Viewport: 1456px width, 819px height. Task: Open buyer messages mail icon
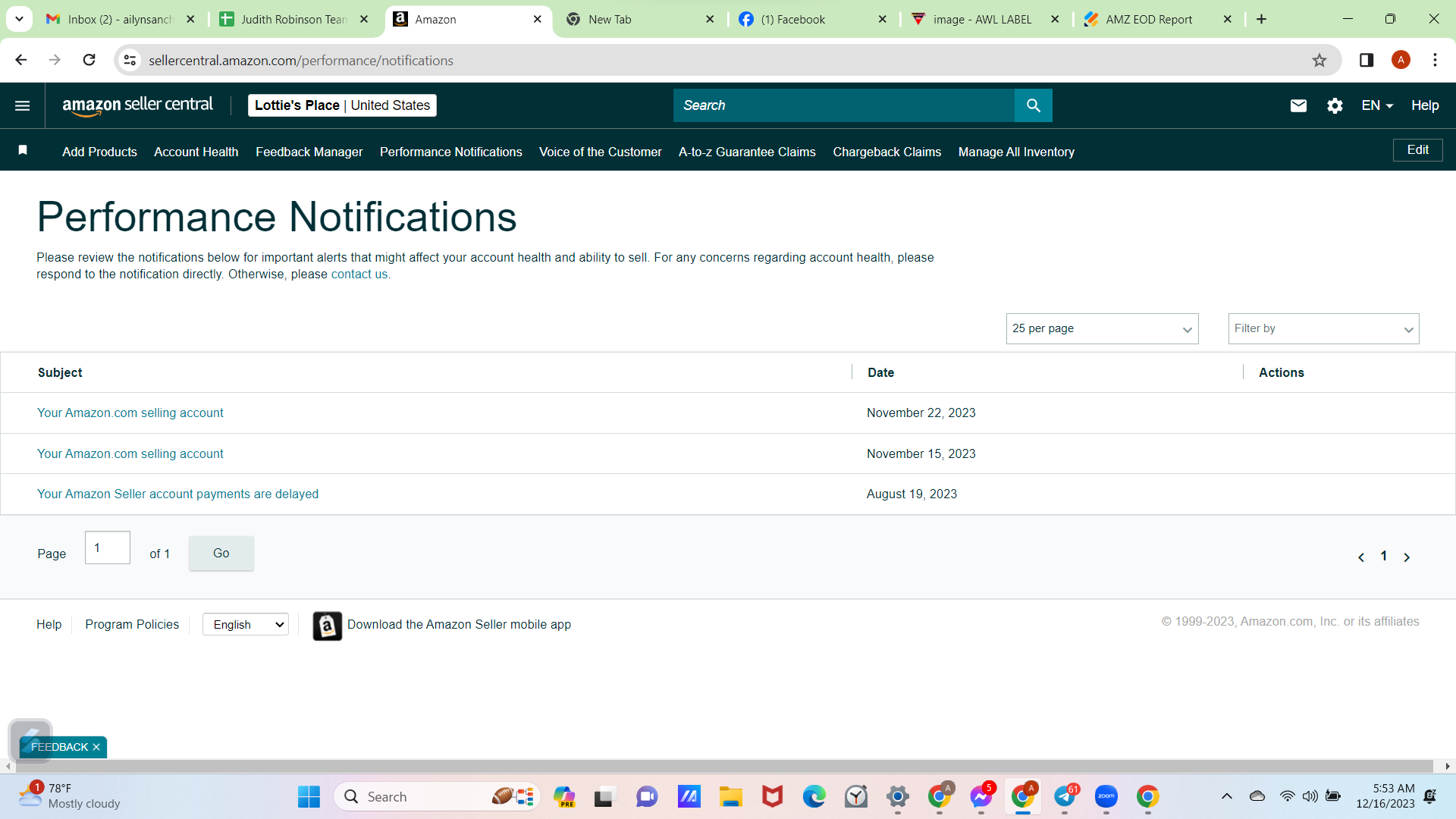pos(1298,105)
